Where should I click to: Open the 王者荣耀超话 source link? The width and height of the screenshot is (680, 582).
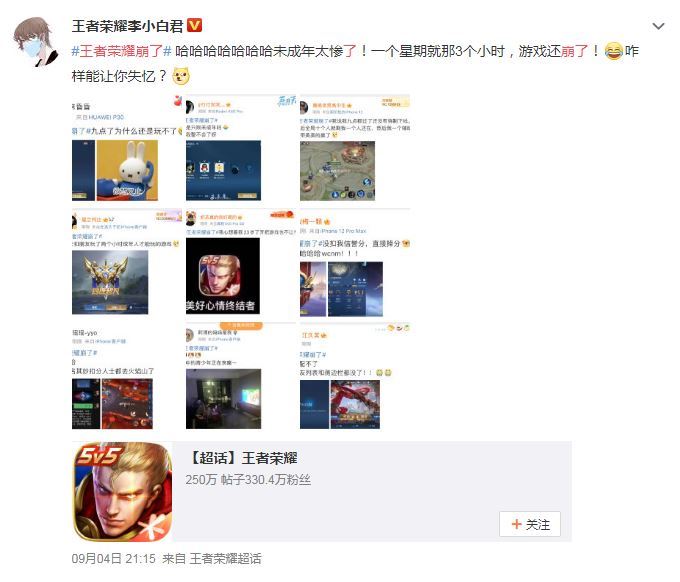(225, 559)
